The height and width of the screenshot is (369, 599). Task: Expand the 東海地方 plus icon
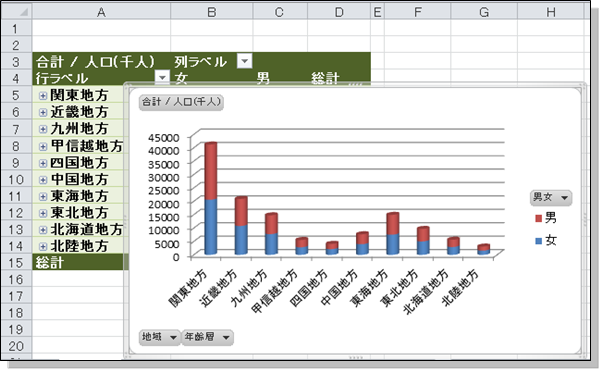[x=43, y=196]
